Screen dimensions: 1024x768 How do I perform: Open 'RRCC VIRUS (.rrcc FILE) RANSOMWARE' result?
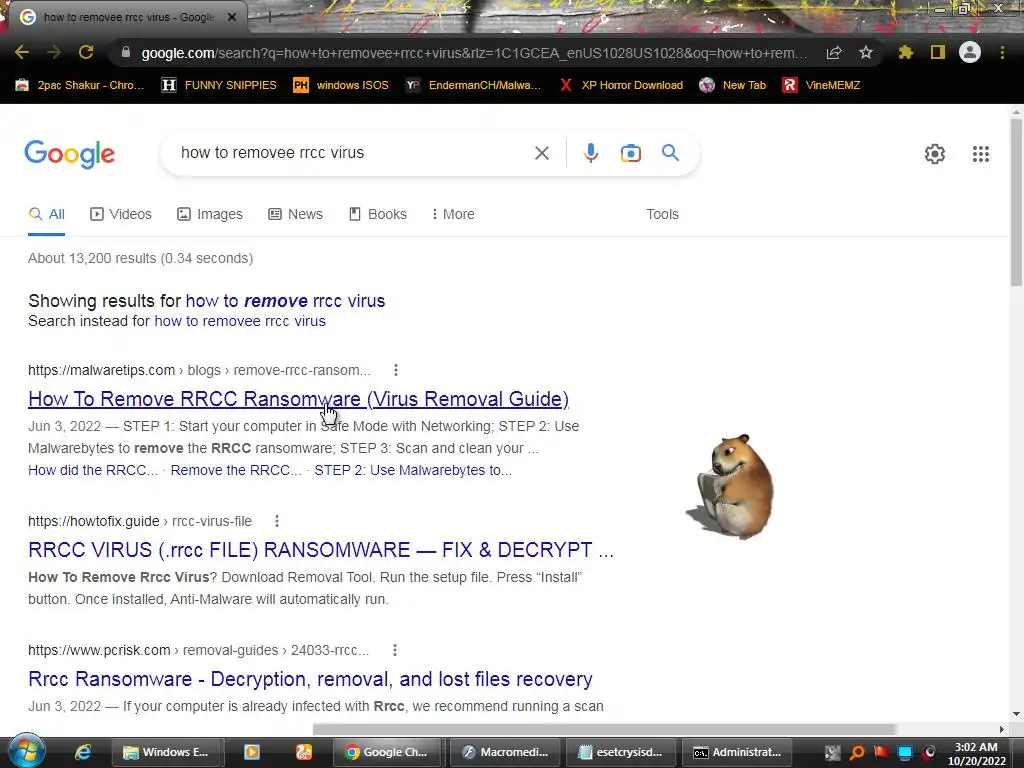click(x=321, y=550)
